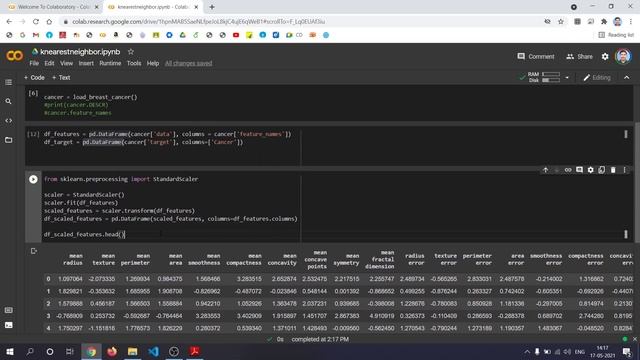Open the Windows Start menu
Screen dimensions: 640x360
pyautogui.click(x=10, y=351)
